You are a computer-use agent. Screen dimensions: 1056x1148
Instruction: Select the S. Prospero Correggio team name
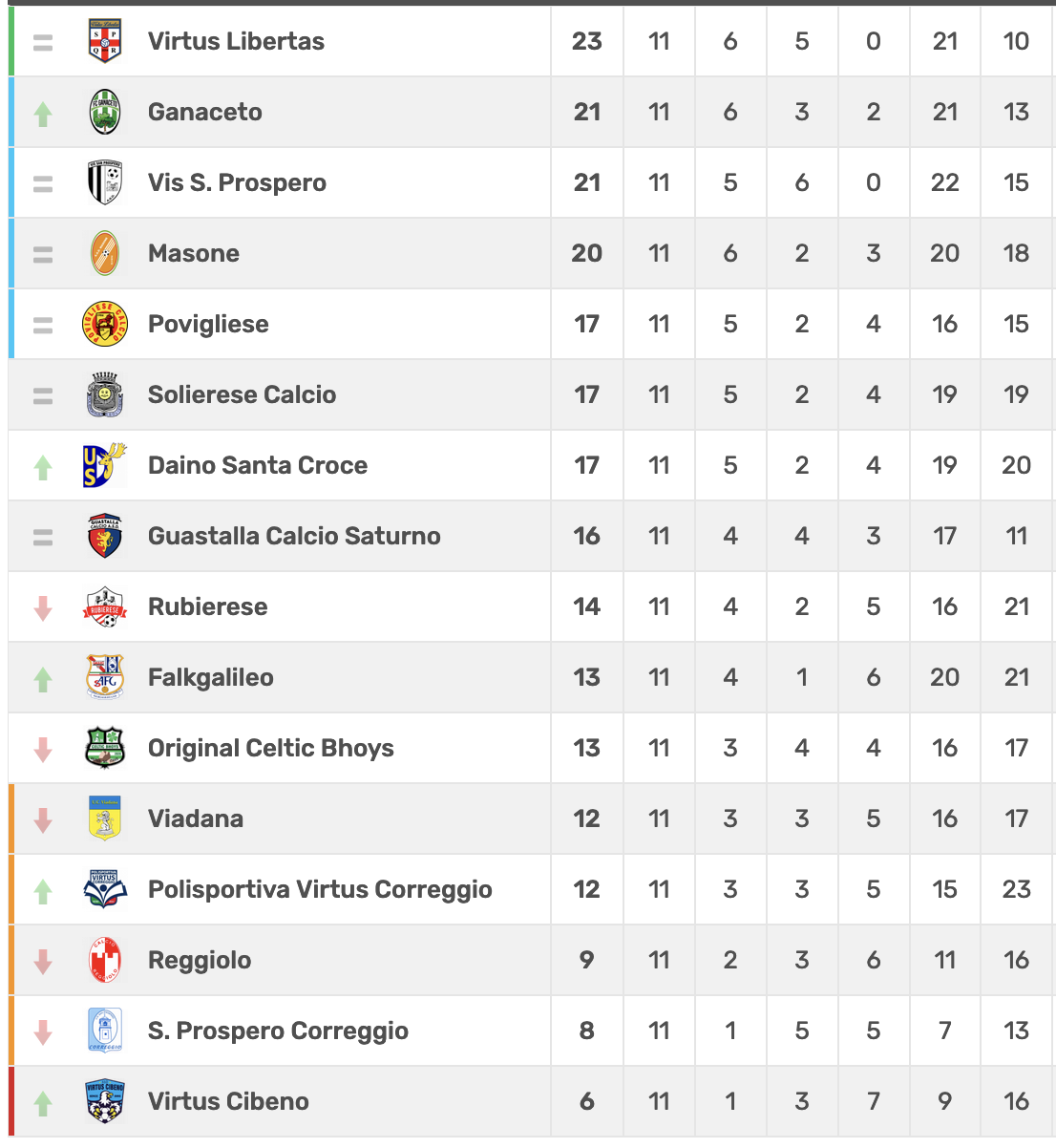(x=278, y=1031)
